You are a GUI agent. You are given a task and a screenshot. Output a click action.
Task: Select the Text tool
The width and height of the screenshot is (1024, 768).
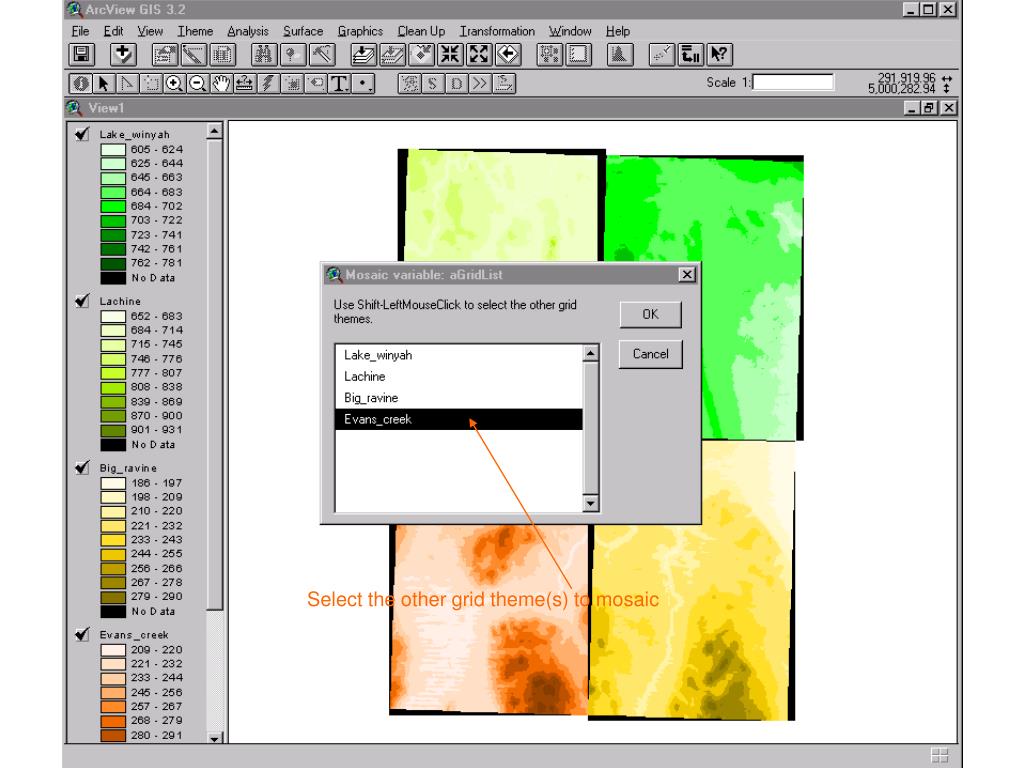[339, 84]
